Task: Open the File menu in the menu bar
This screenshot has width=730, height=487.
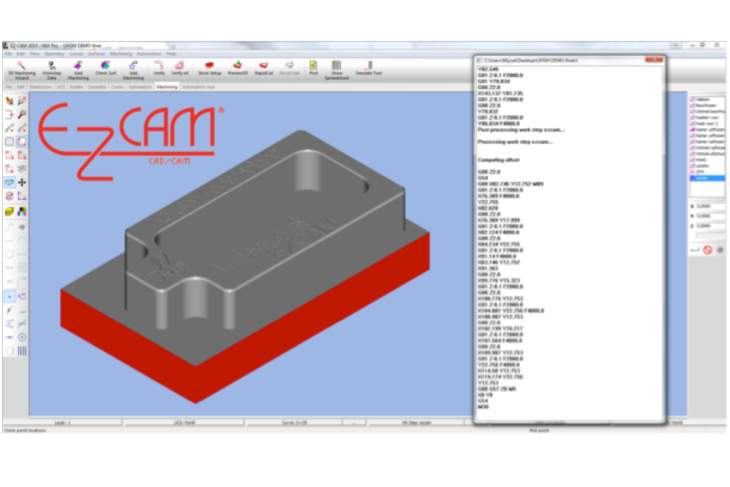Action: click(8, 54)
